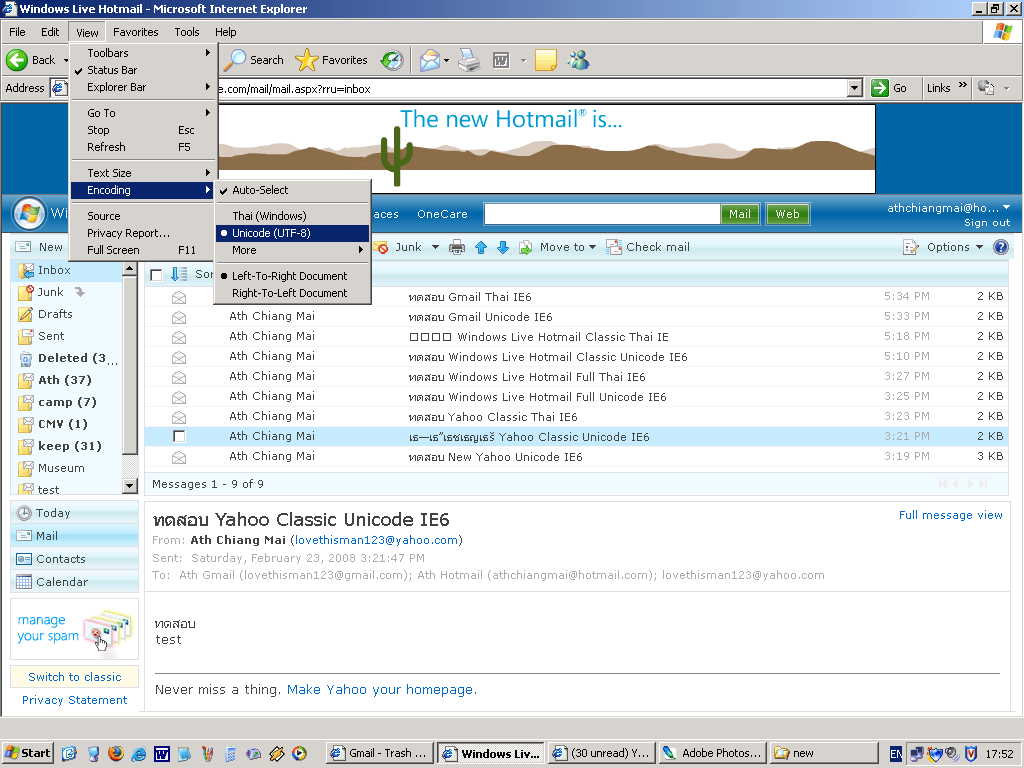
Task: Open the History clock icon in toolbar
Action: pos(392,60)
